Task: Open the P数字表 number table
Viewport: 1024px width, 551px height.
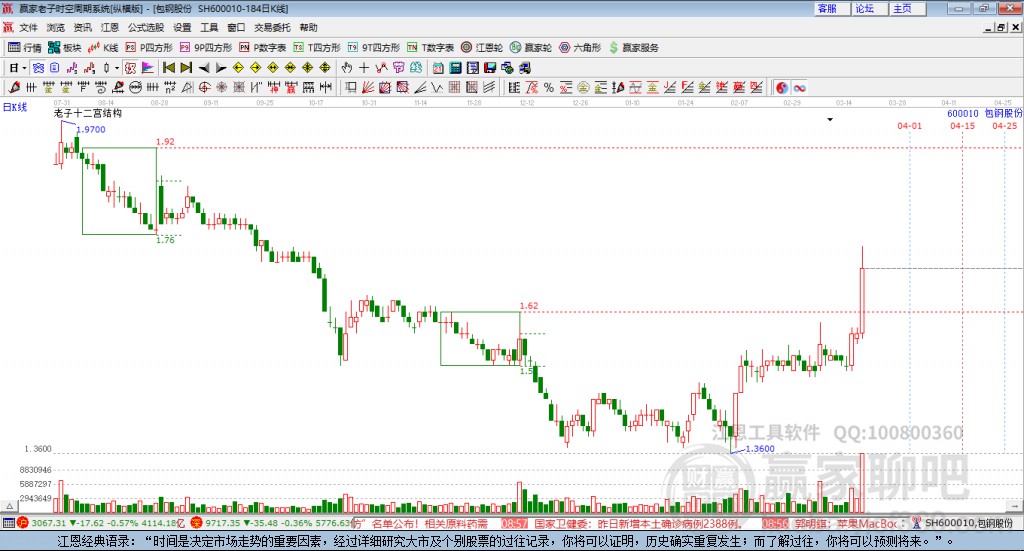Action: (x=263, y=48)
